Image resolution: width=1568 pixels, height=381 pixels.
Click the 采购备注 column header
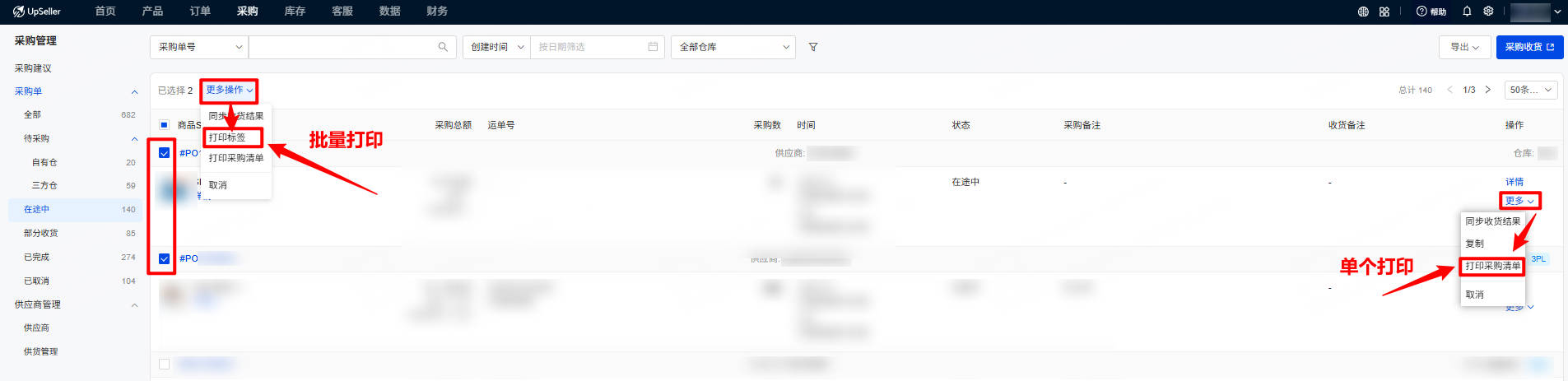pos(1082,125)
